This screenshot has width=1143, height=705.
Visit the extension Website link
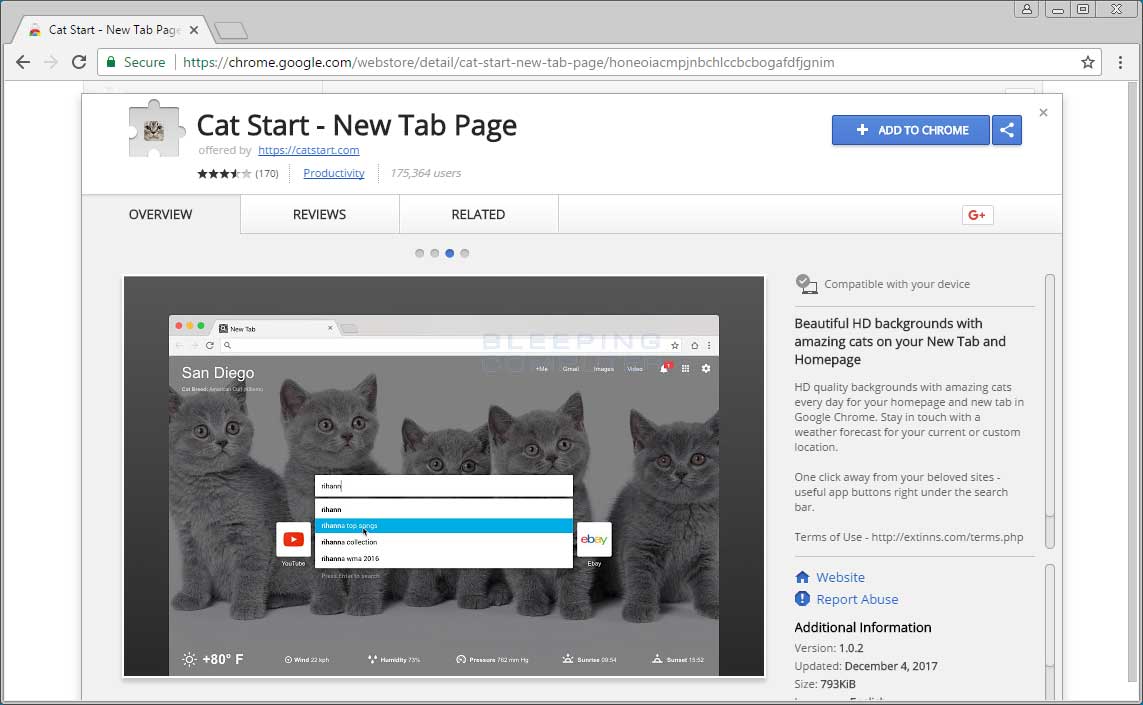click(x=840, y=577)
